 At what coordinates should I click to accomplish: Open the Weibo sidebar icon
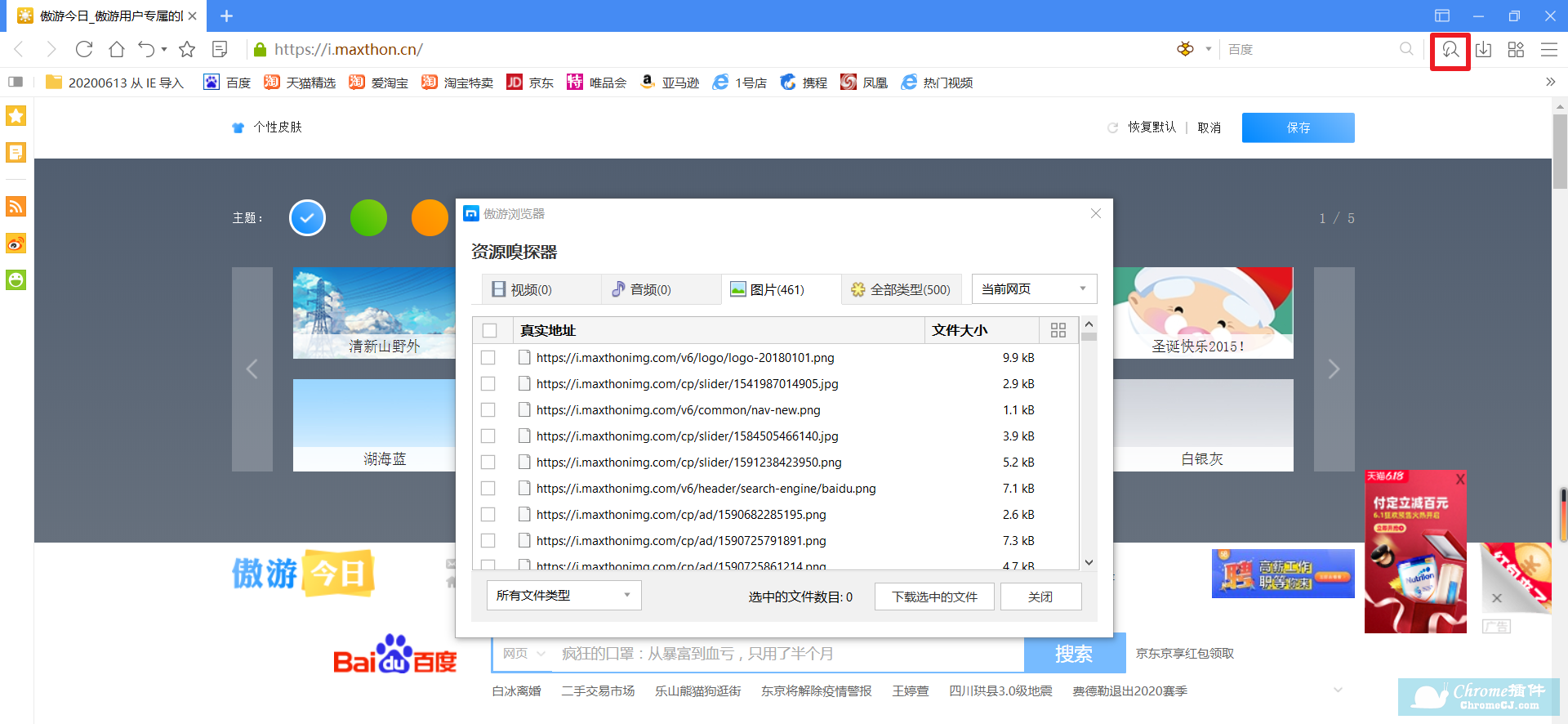[16, 244]
